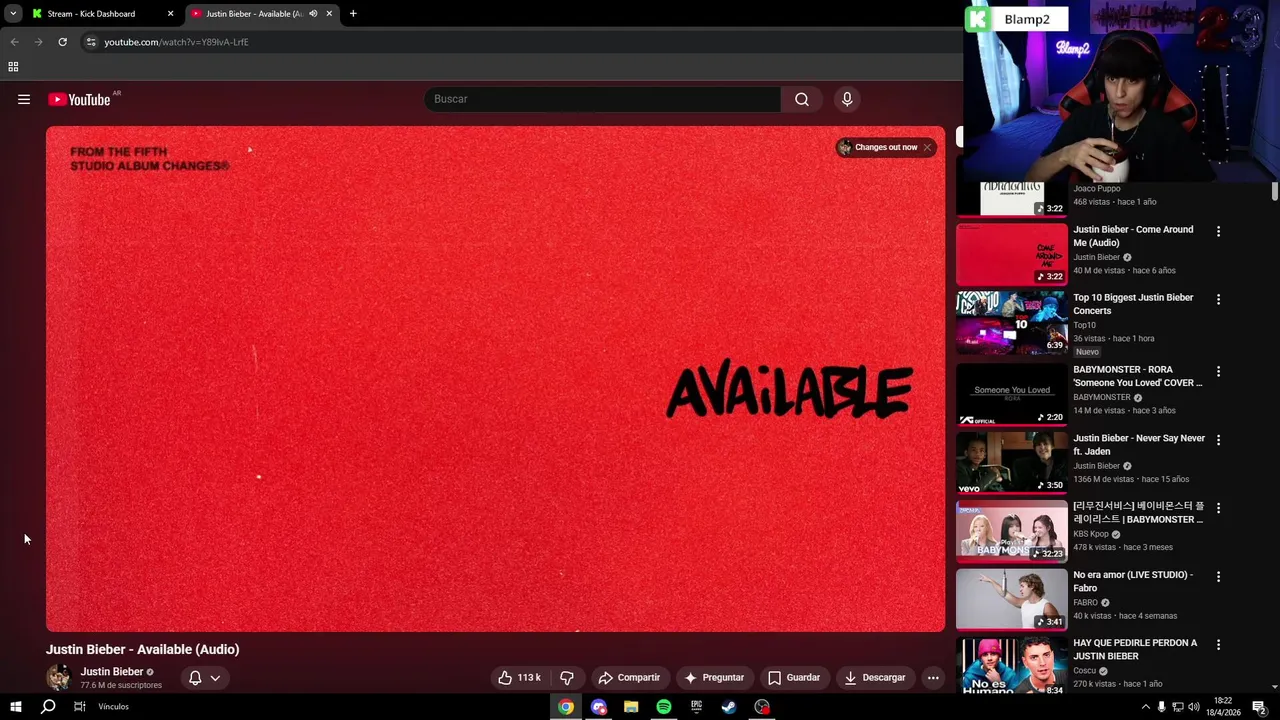Open Task View on the taskbar
The height and width of the screenshot is (720, 1280).
(80, 707)
